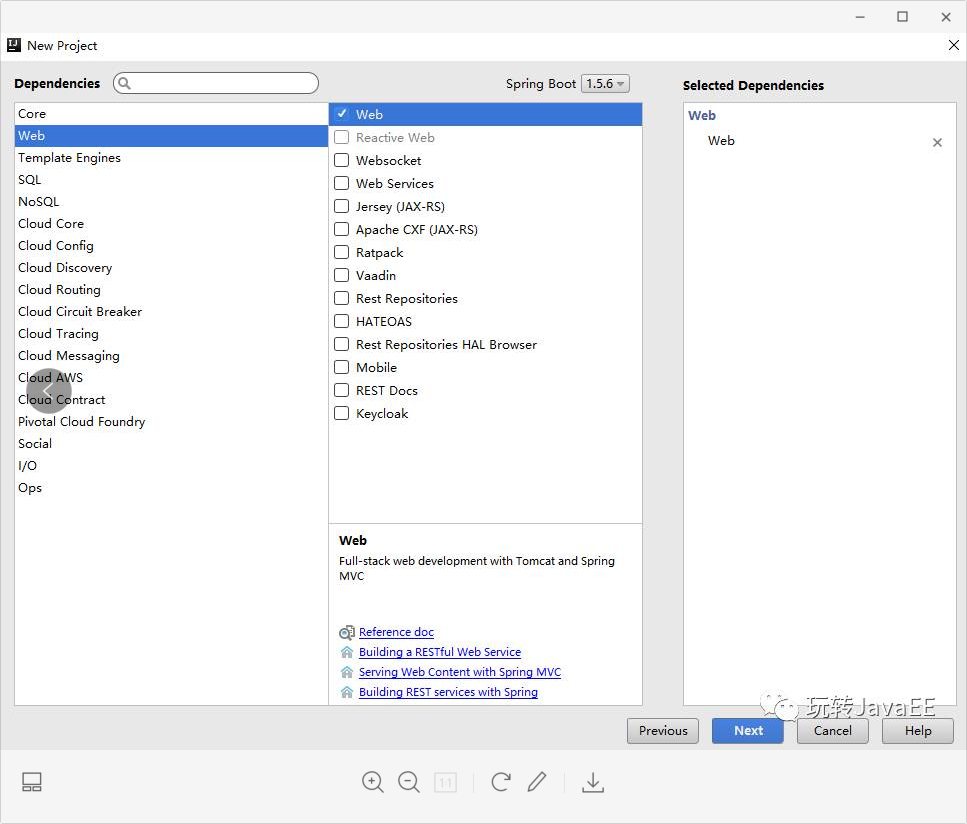This screenshot has height=824, width=967.
Task: Open the thumbnail gallery view icon
Action: tap(31, 782)
